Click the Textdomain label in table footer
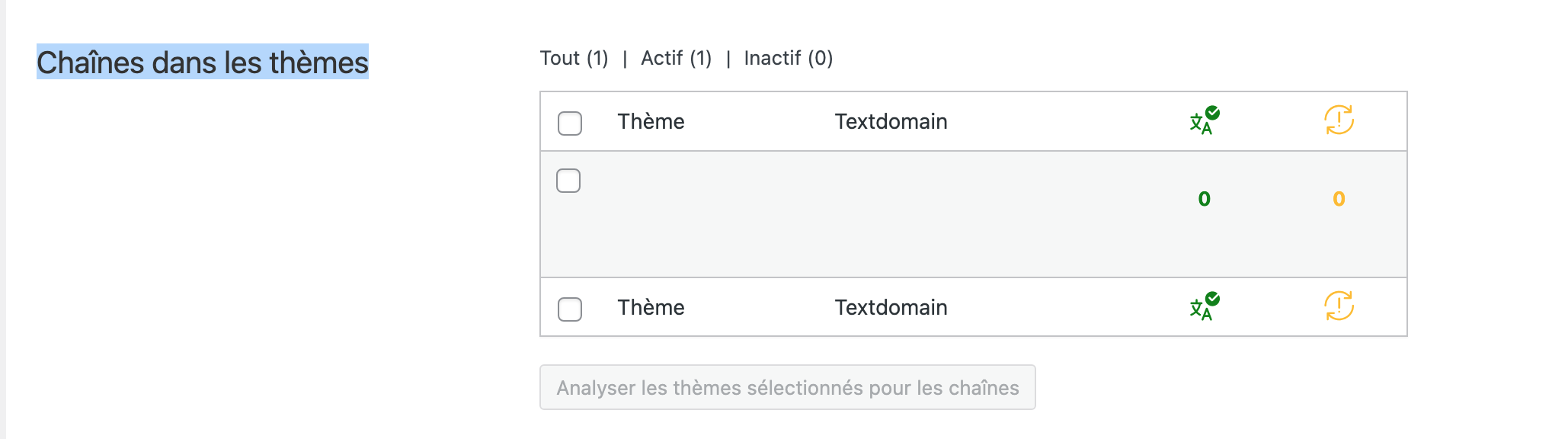Viewport: 1568px width, 439px height. click(891, 307)
